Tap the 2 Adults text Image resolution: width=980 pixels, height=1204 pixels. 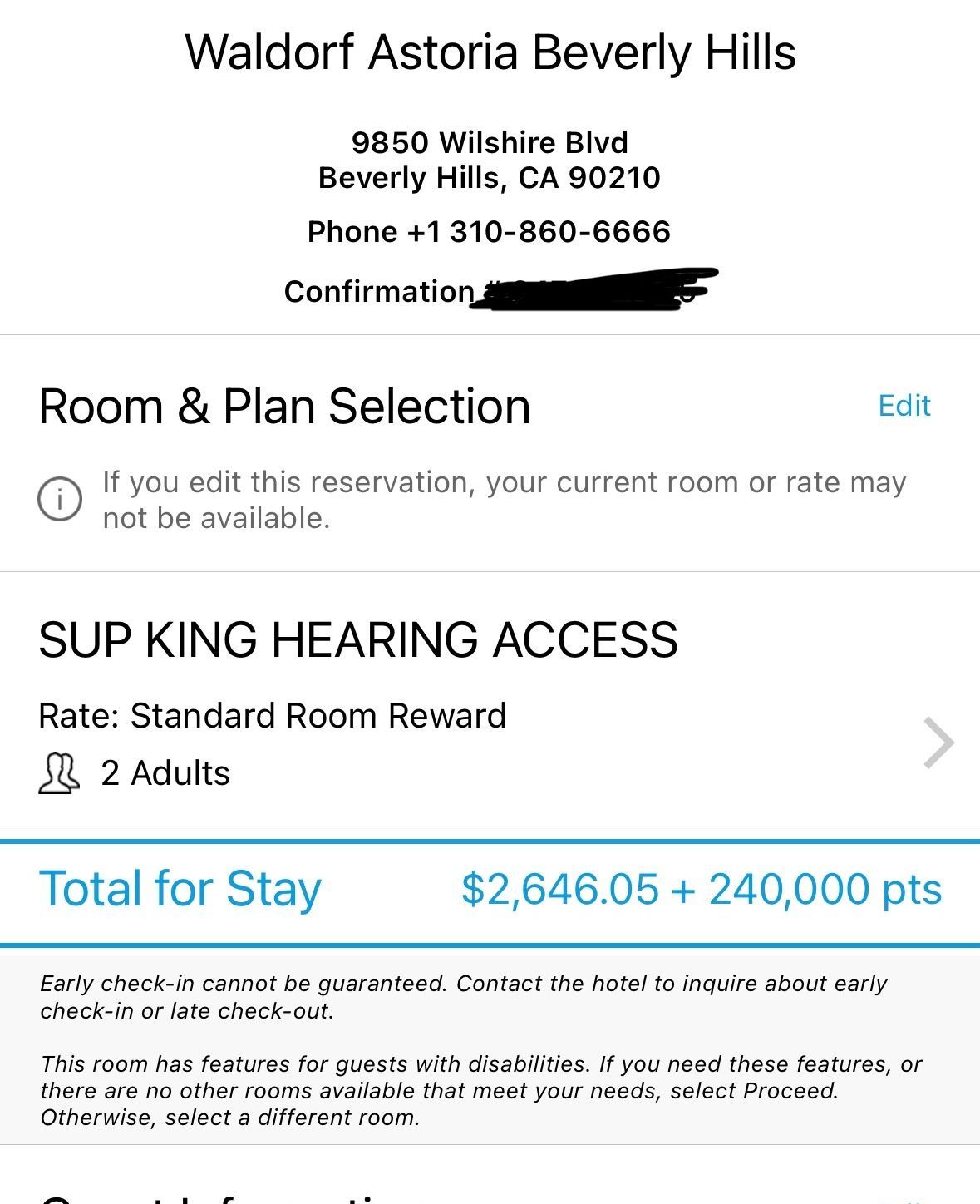(x=165, y=773)
